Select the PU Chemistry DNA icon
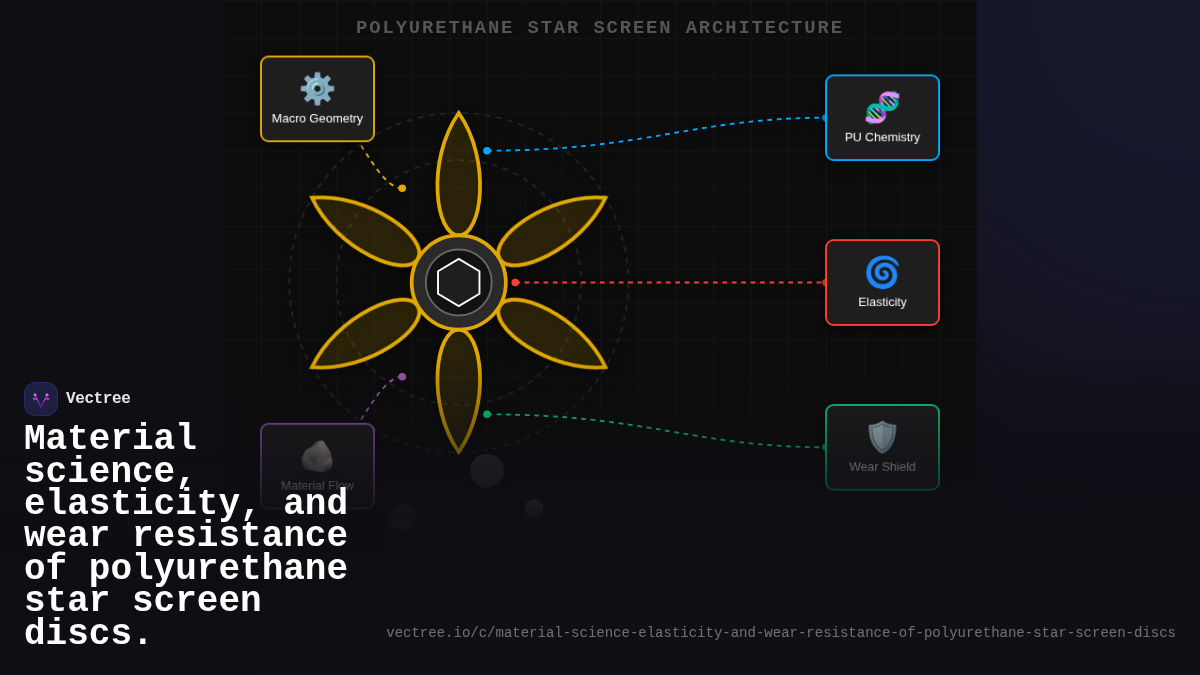This screenshot has height=675, width=1200. click(x=882, y=107)
